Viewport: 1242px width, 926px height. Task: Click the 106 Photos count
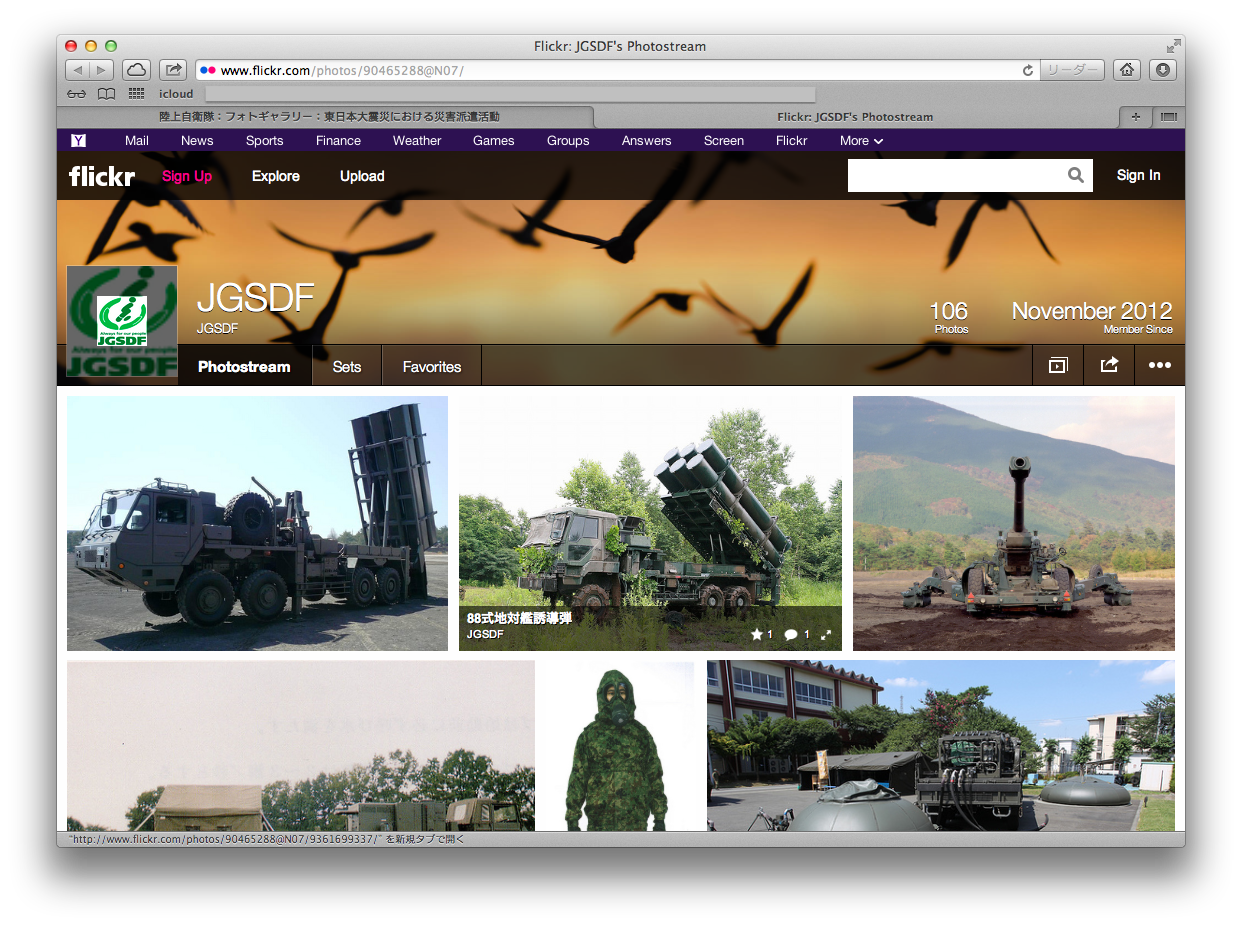pos(949,316)
